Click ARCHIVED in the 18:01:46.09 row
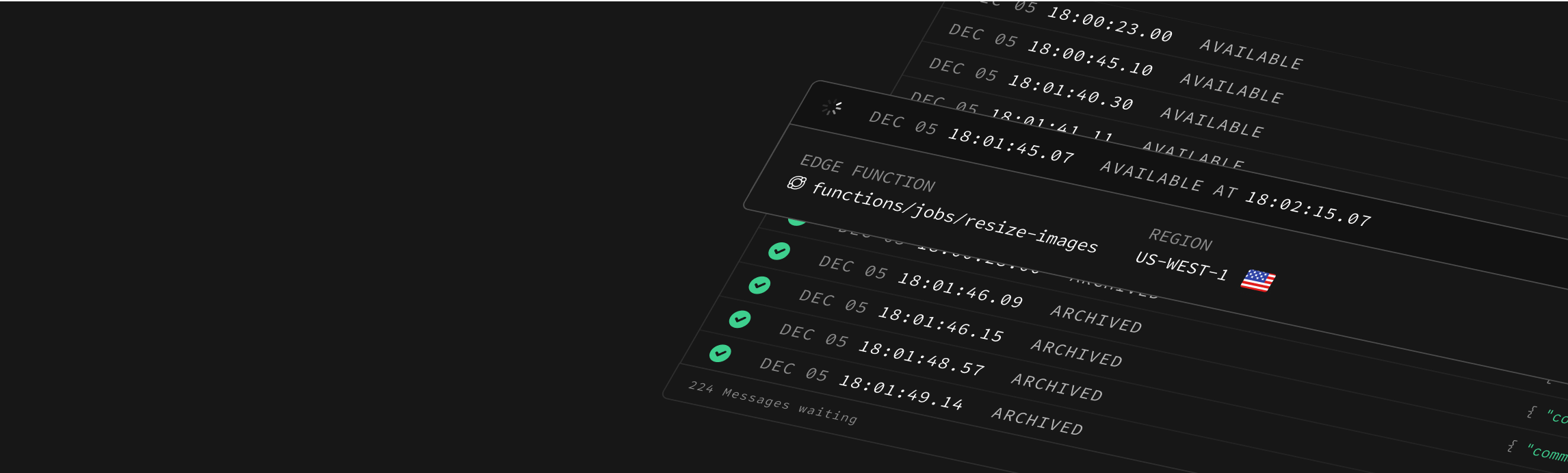 tap(1096, 320)
